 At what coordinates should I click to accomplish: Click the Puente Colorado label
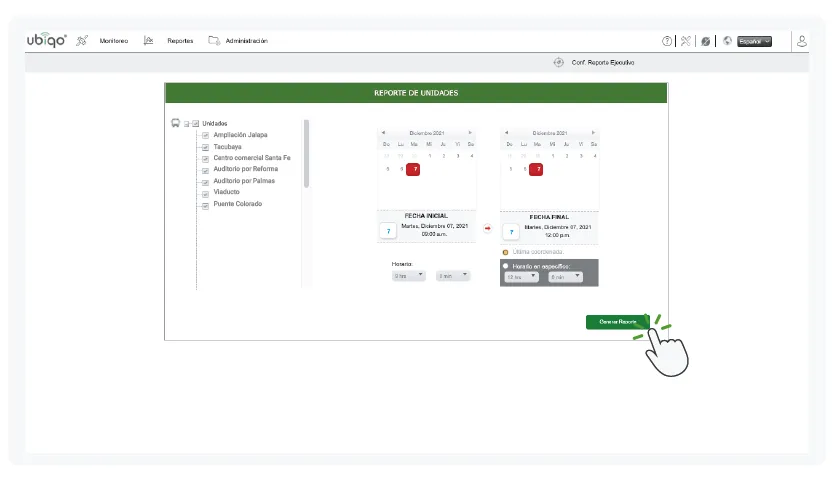(238, 203)
